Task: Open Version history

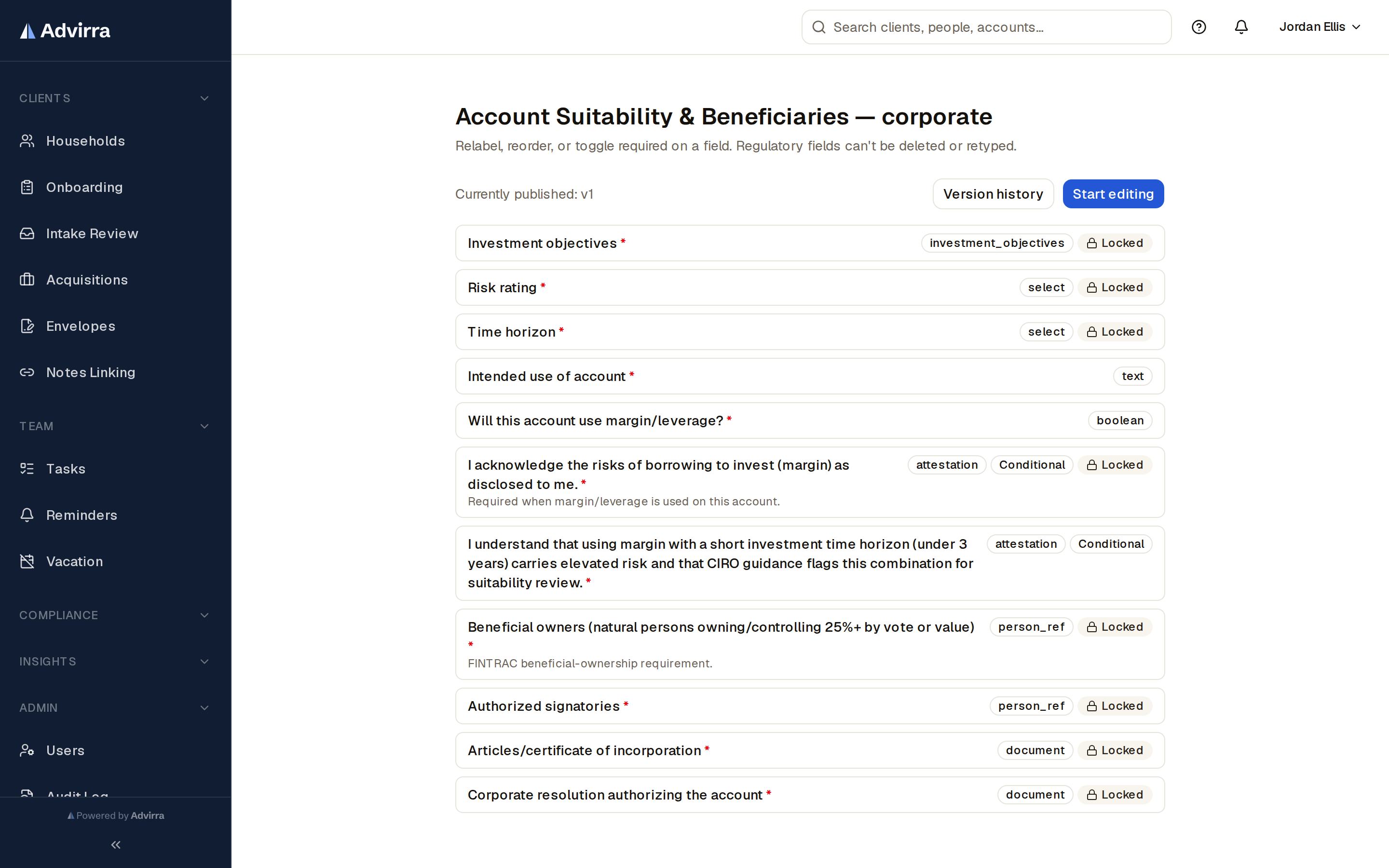Action: [993, 194]
